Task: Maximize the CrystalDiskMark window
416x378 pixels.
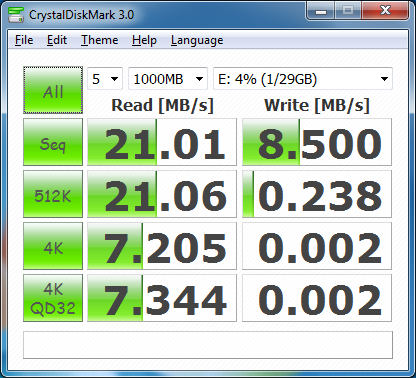Action: tap(348, 11)
